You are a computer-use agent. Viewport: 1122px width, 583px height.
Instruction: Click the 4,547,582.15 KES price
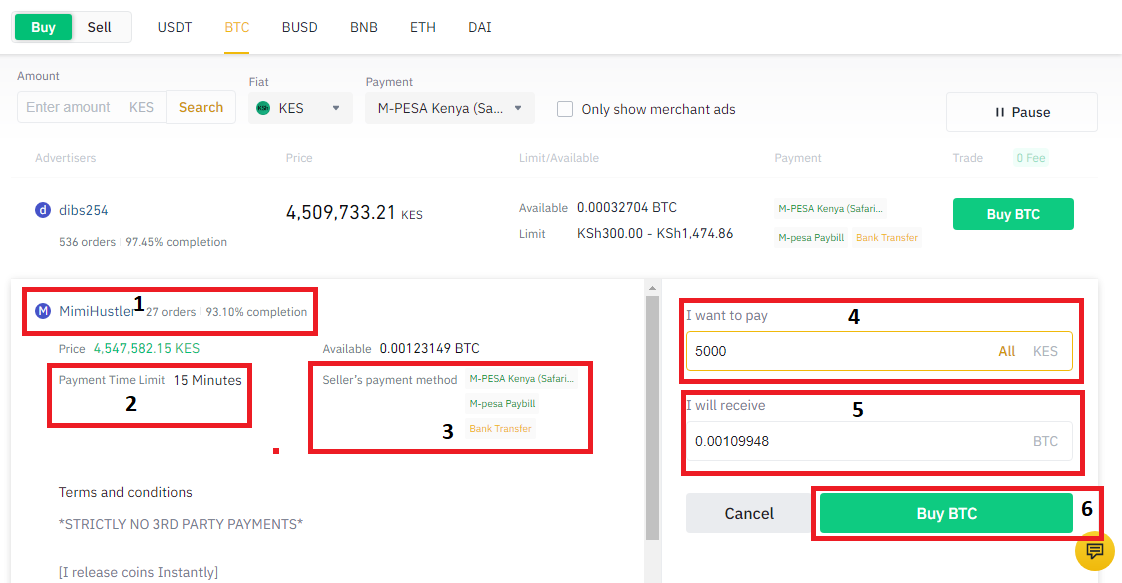point(147,348)
